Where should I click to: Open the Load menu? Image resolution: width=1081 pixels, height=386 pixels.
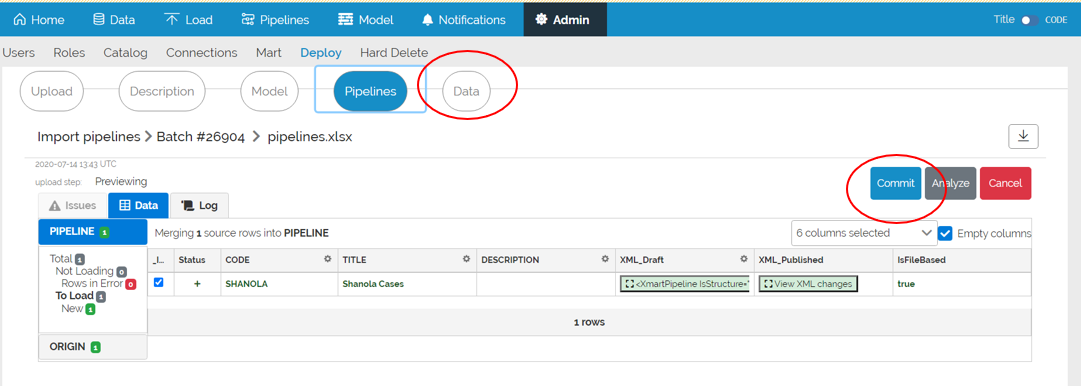click(189, 20)
